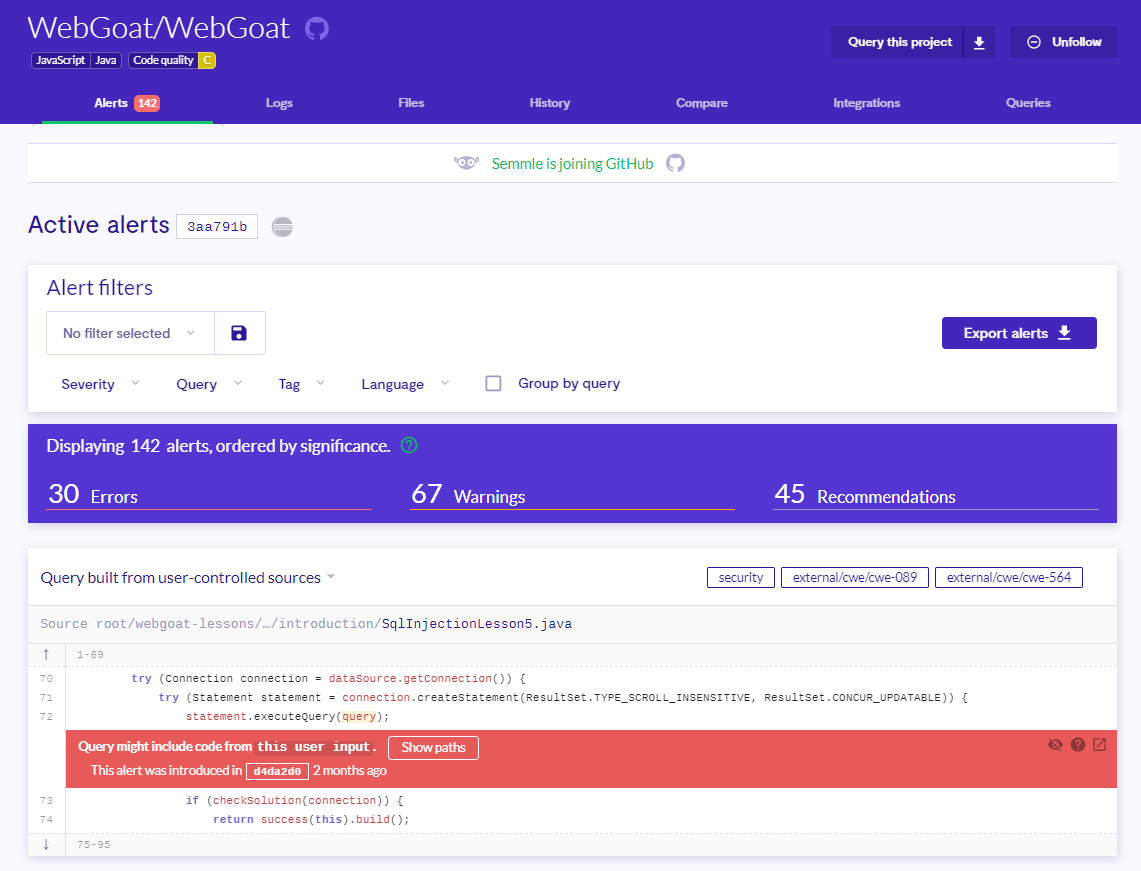Open the Integrations tab

[x=867, y=103]
